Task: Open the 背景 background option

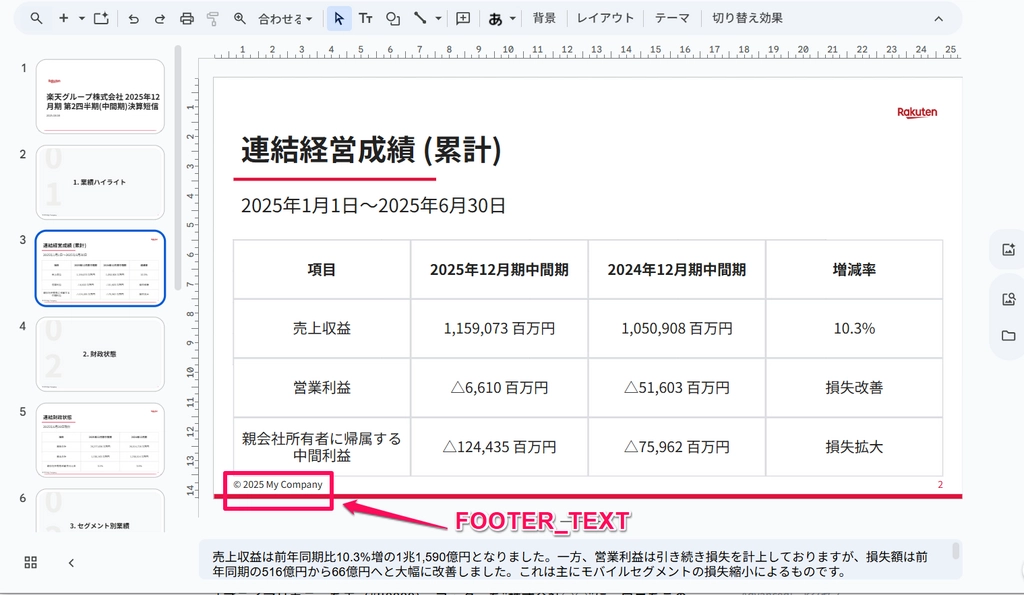Action: [x=544, y=18]
